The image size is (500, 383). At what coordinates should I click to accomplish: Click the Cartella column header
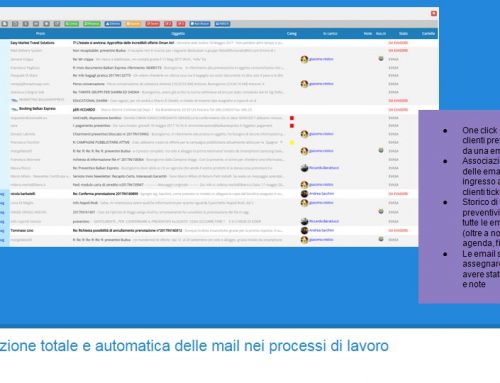(428, 34)
